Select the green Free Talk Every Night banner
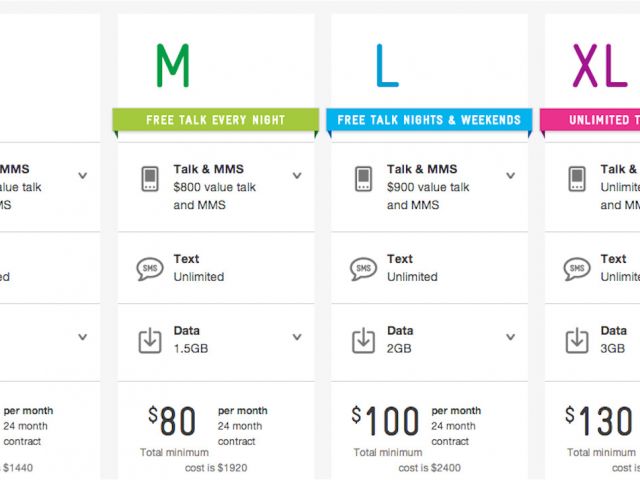 click(x=216, y=120)
